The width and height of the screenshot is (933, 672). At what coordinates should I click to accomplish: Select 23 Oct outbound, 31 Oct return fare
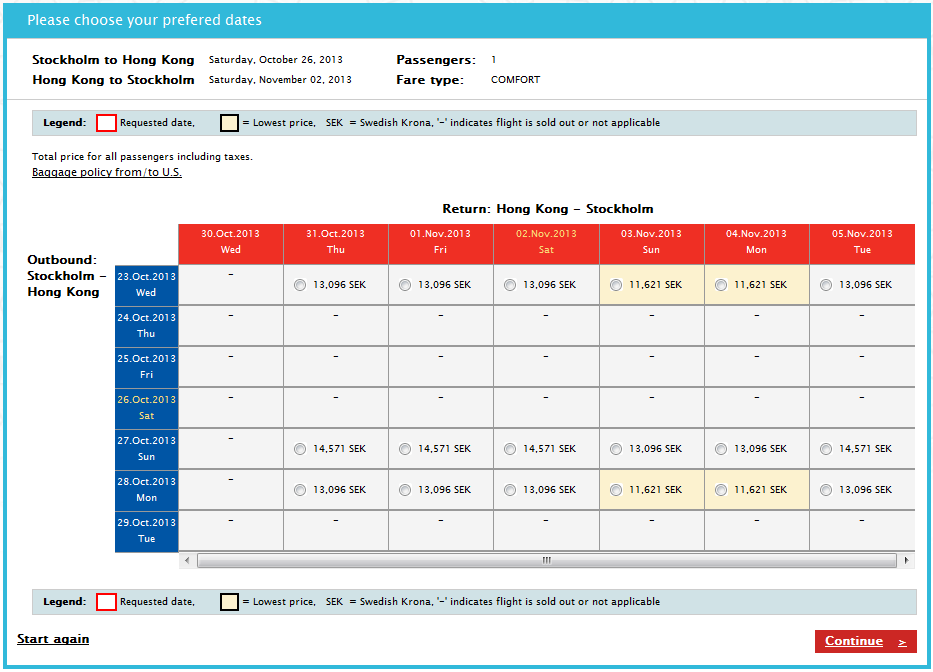point(300,285)
